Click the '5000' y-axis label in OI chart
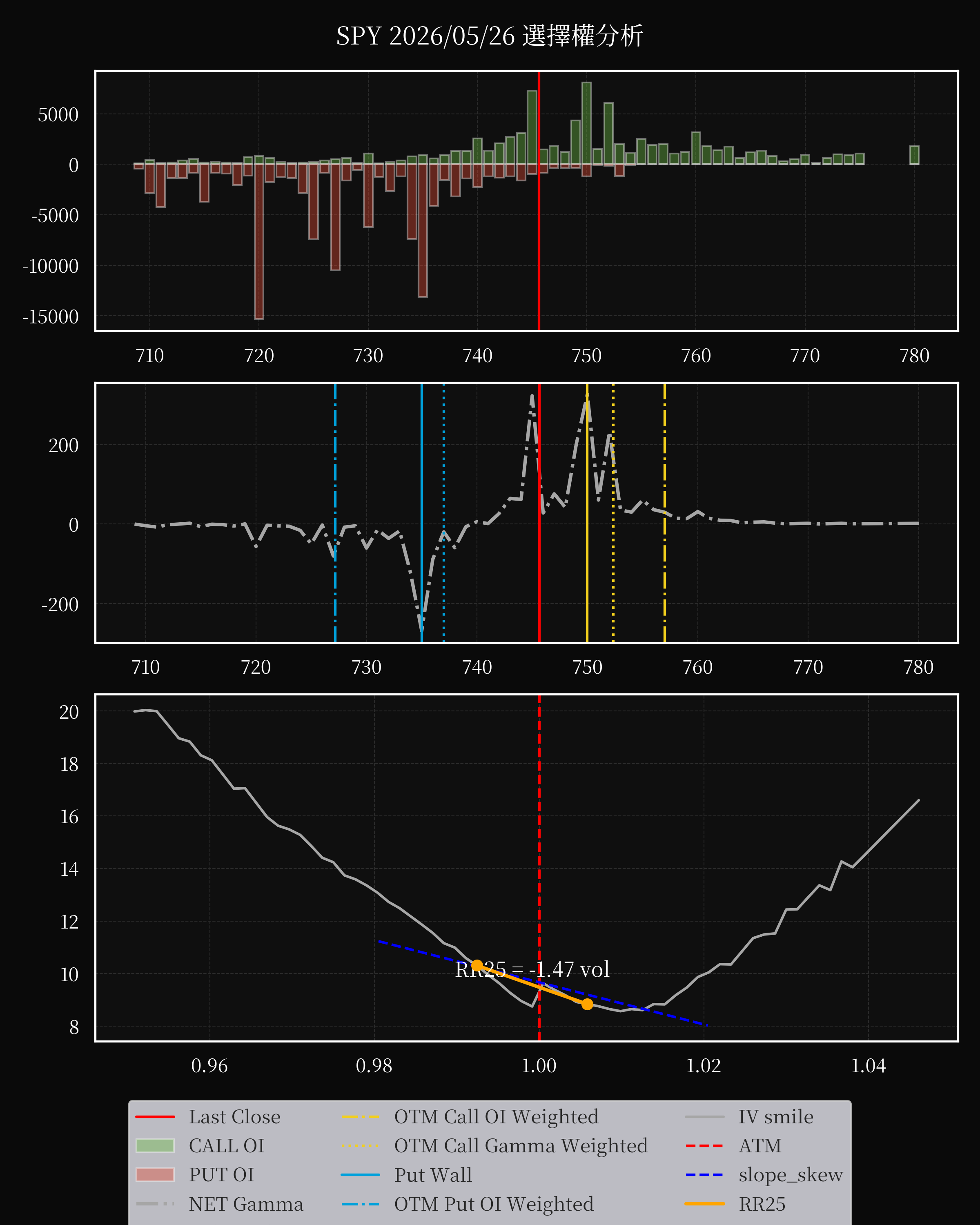Viewport: 980px width, 1225px height. coord(58,115)
